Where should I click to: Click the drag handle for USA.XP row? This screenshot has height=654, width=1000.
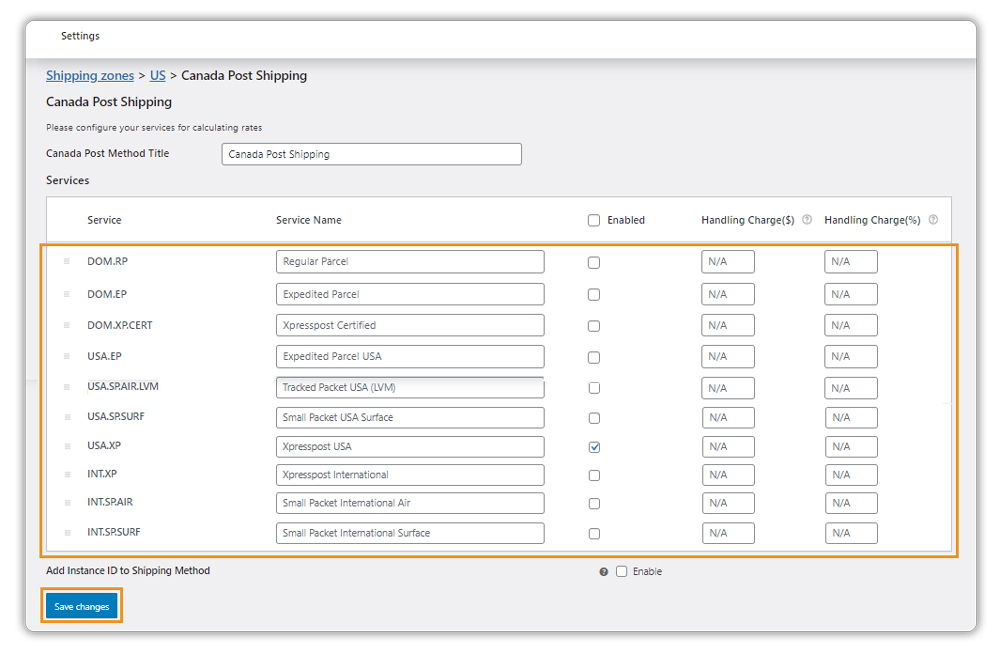point(67,446)
